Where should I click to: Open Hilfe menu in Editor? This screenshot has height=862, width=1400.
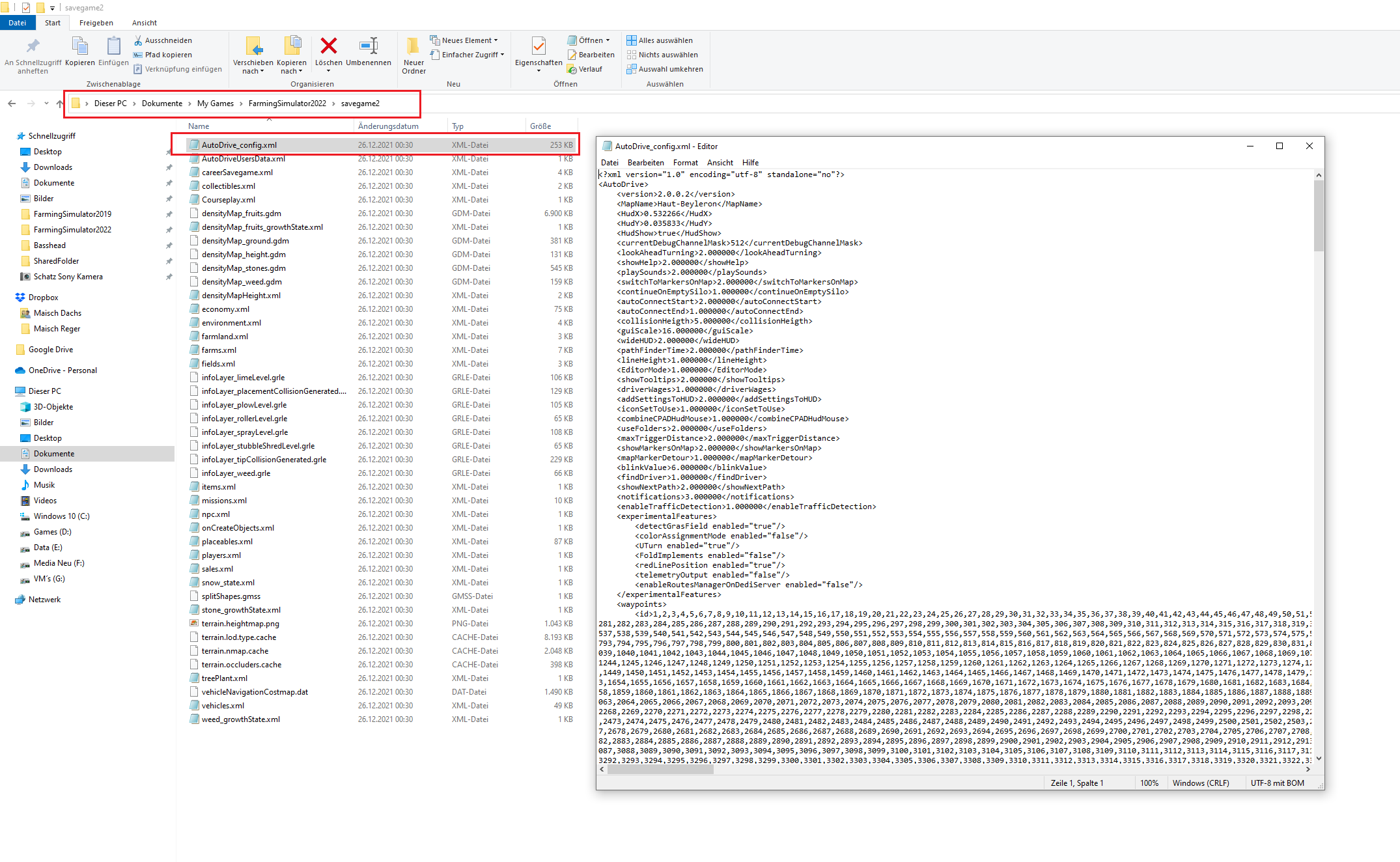click(750, 163)
